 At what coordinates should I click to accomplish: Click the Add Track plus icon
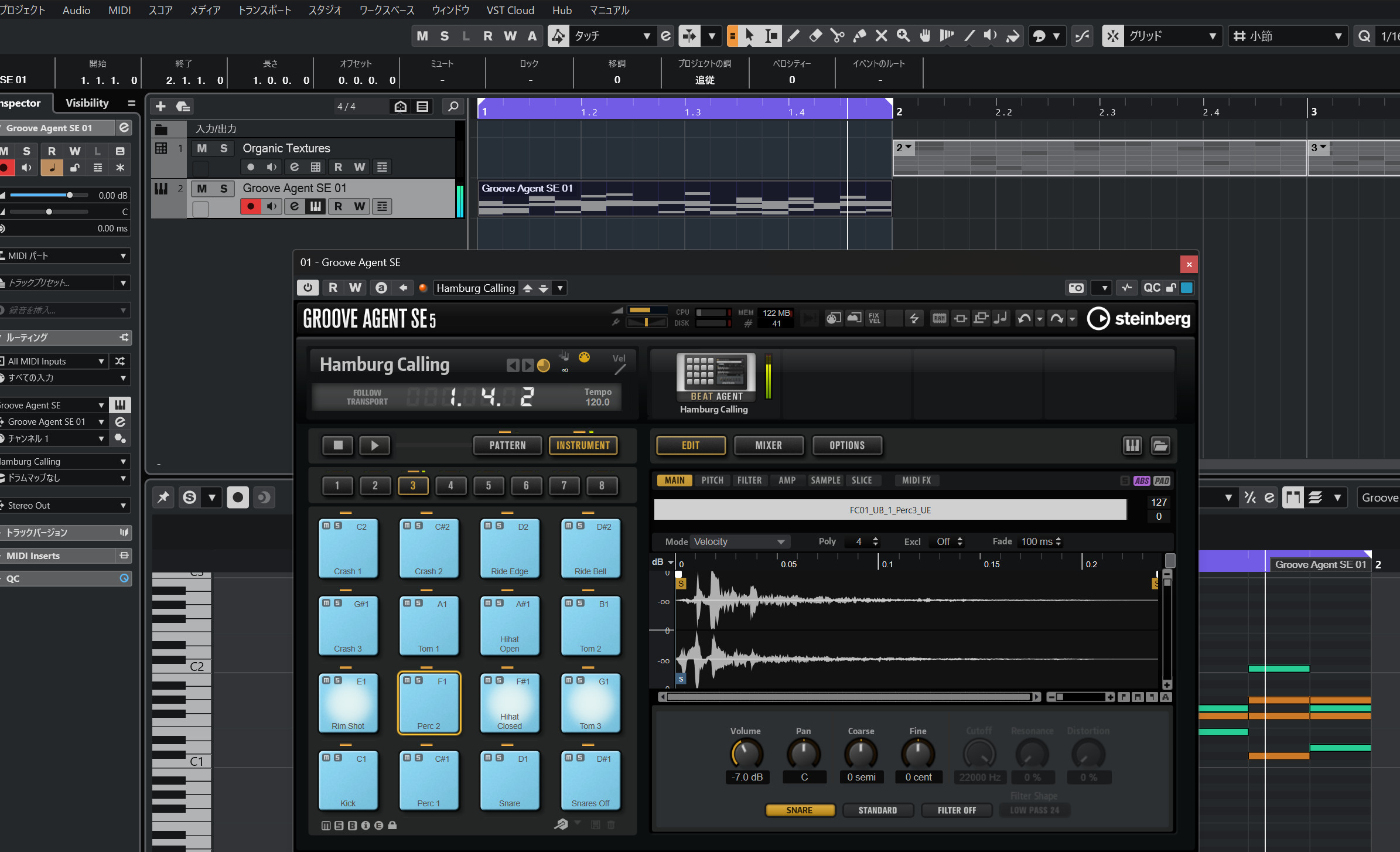[160, 106]
